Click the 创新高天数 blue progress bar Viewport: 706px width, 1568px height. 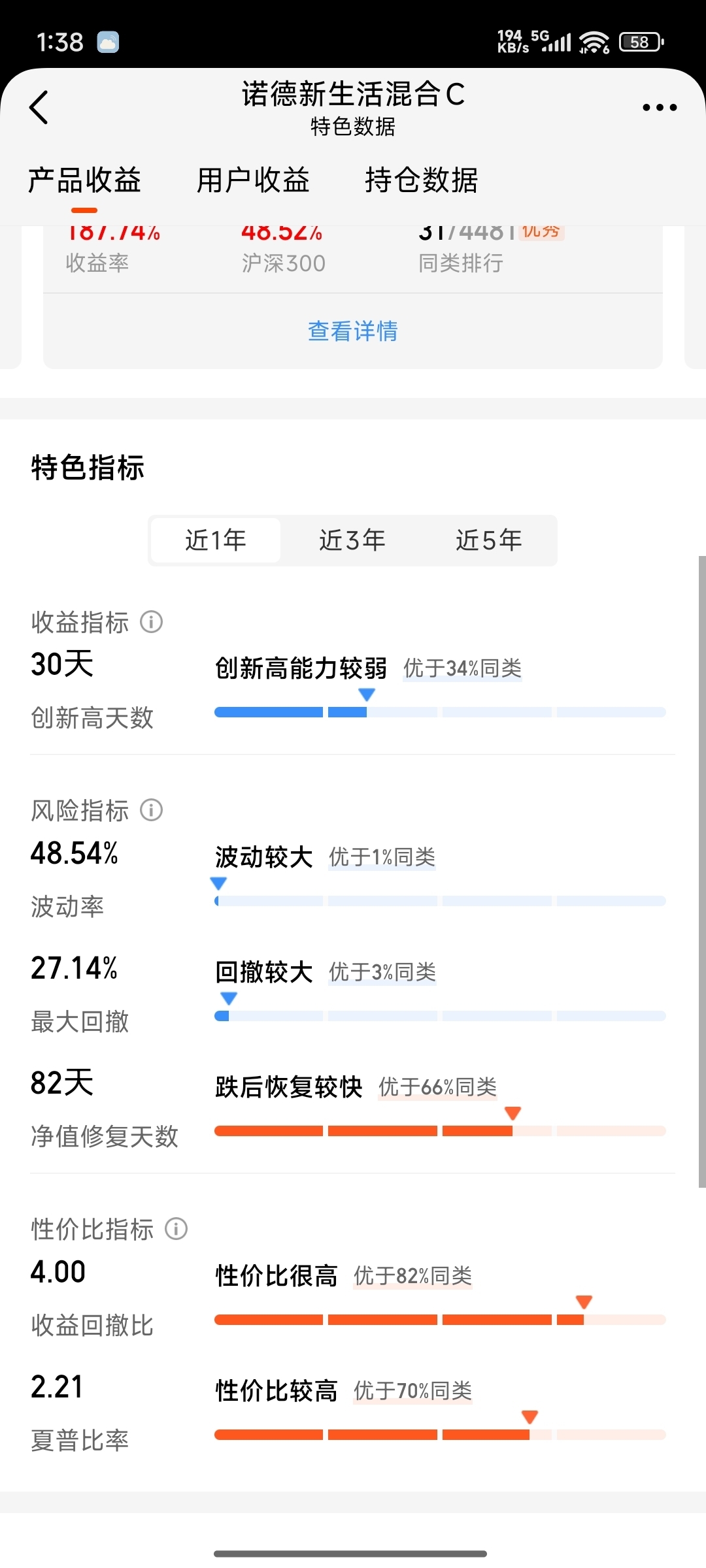click(x=439, y=712)
